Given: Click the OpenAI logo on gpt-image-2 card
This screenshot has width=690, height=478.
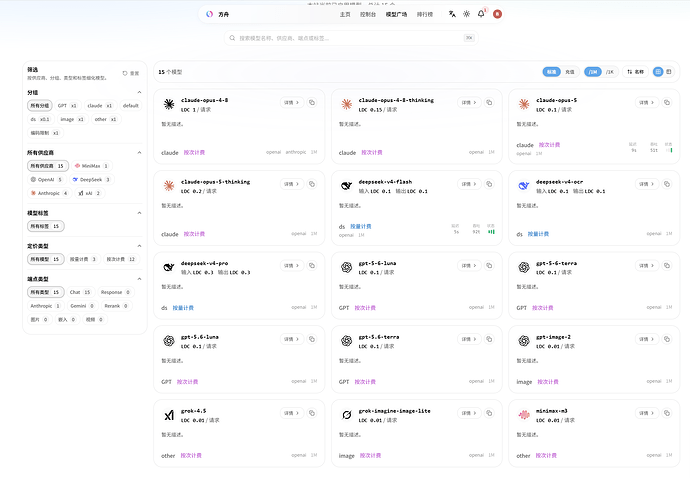Looking at the screenshot, I should click(x=524, y=341).
